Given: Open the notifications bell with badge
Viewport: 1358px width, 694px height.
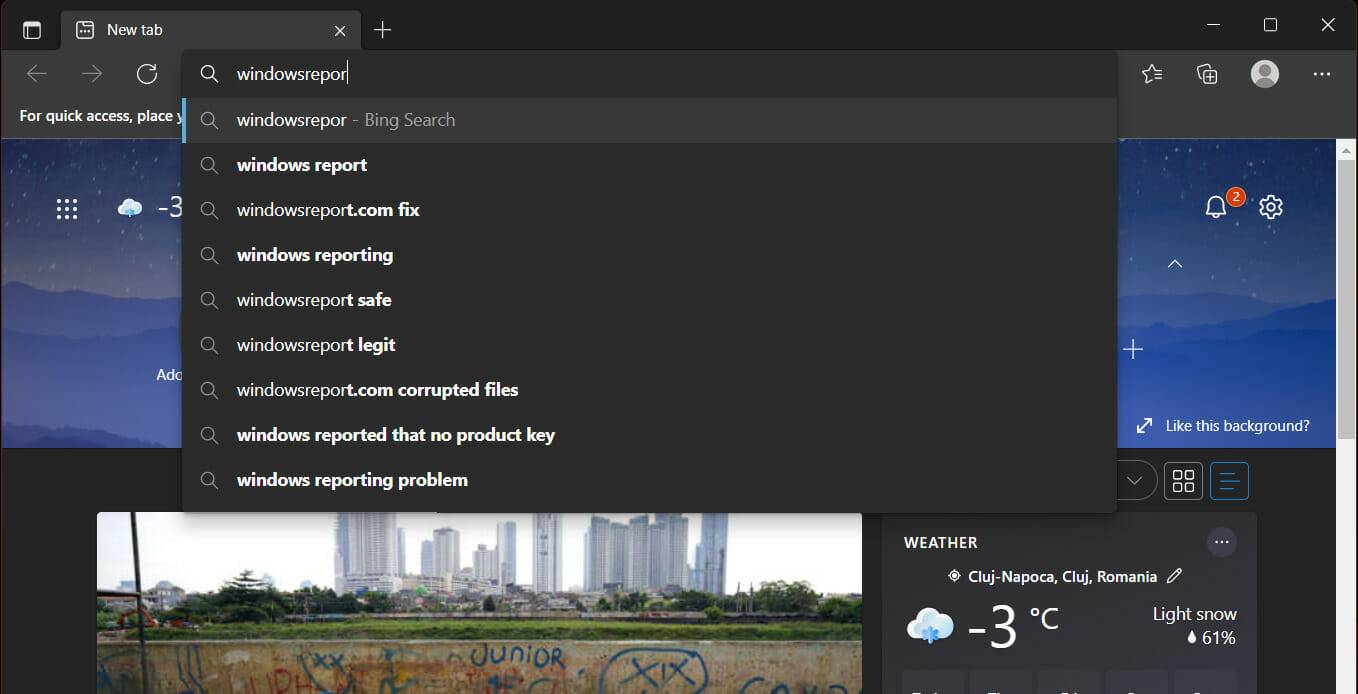Looking at the screenshot, I should pos(1216,206).
